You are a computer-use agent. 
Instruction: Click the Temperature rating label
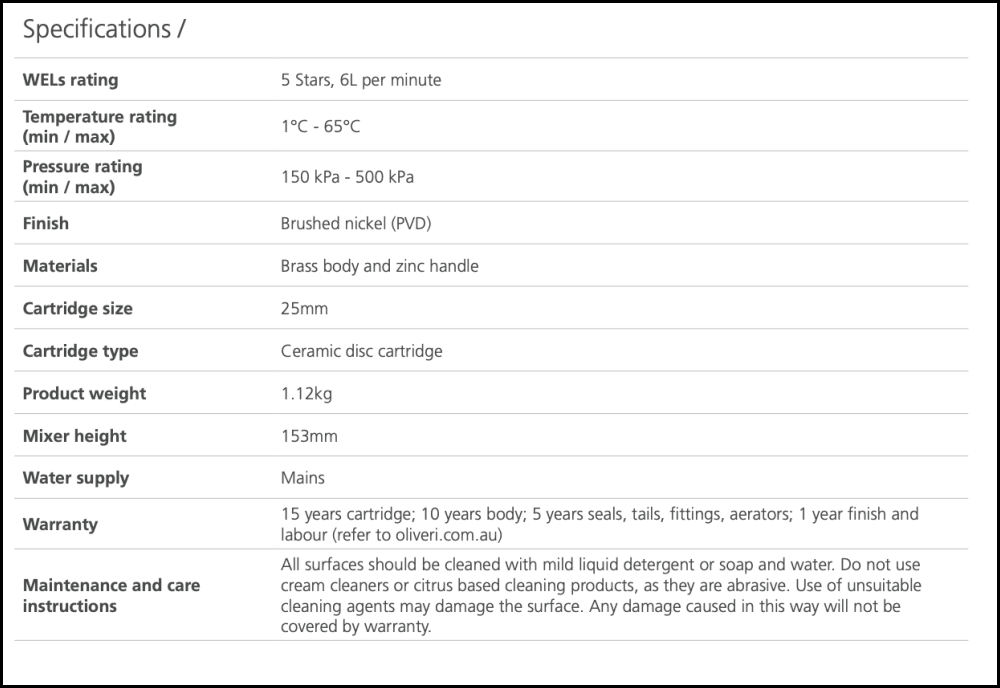pos(99,127)
